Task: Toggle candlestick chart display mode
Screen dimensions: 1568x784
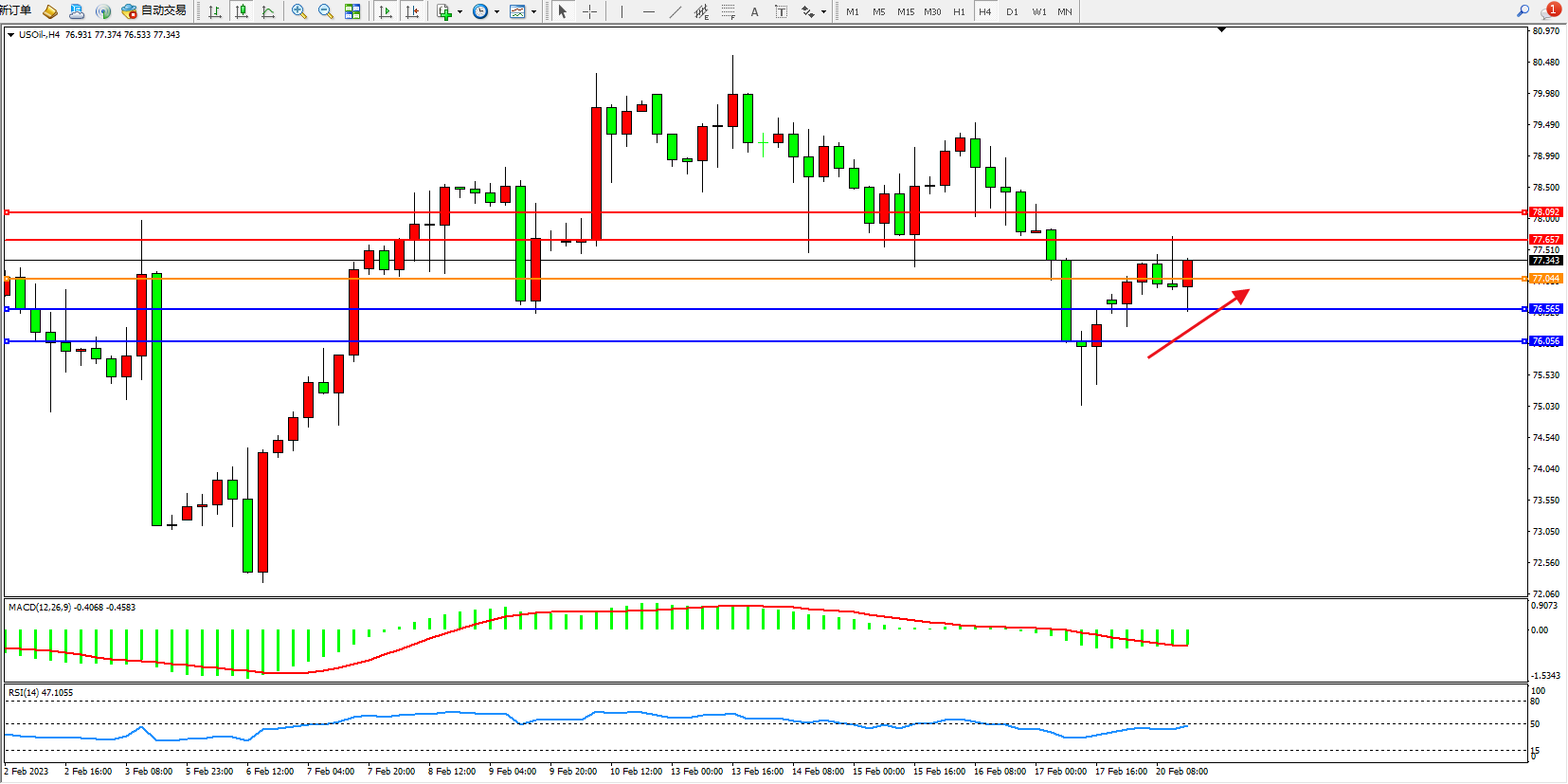Action: (242, 11)
